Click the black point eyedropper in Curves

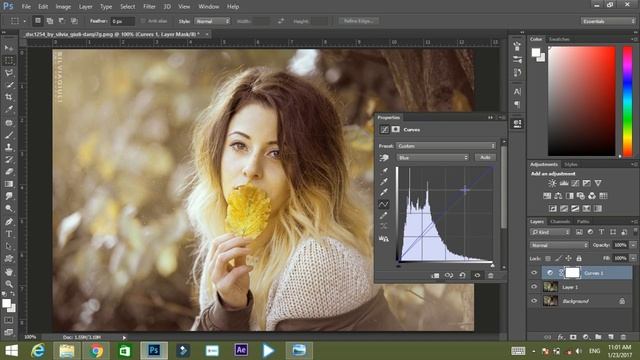tap(384, 171)
